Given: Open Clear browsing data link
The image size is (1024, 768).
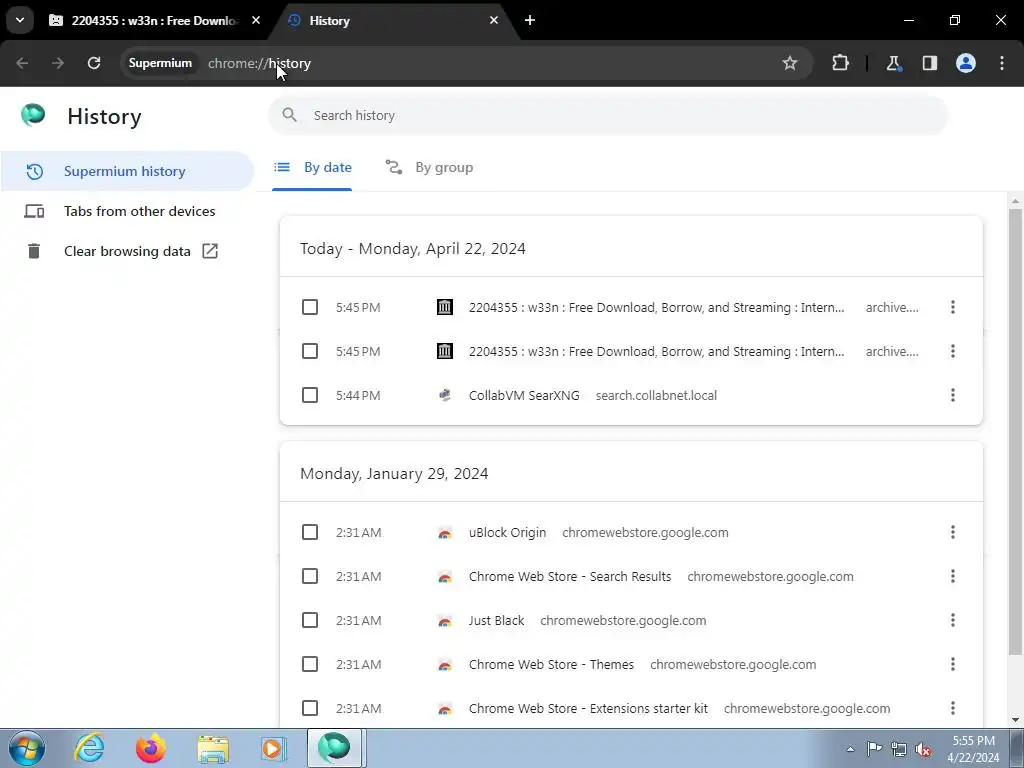Looking at the screenshot, I should tap(127, 251).
